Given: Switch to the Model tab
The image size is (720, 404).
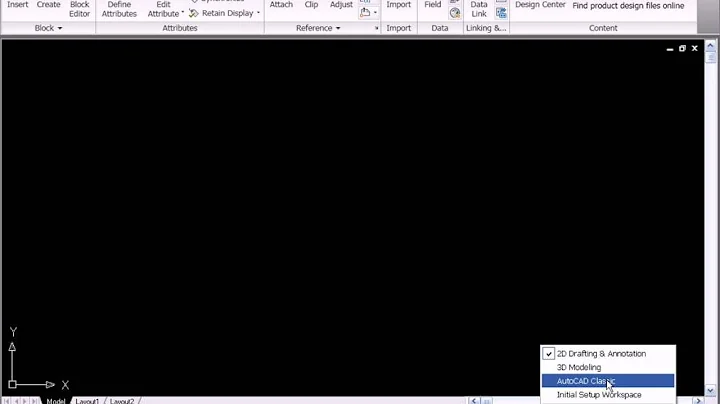Looking at the screenshot, I should point(56,401).
